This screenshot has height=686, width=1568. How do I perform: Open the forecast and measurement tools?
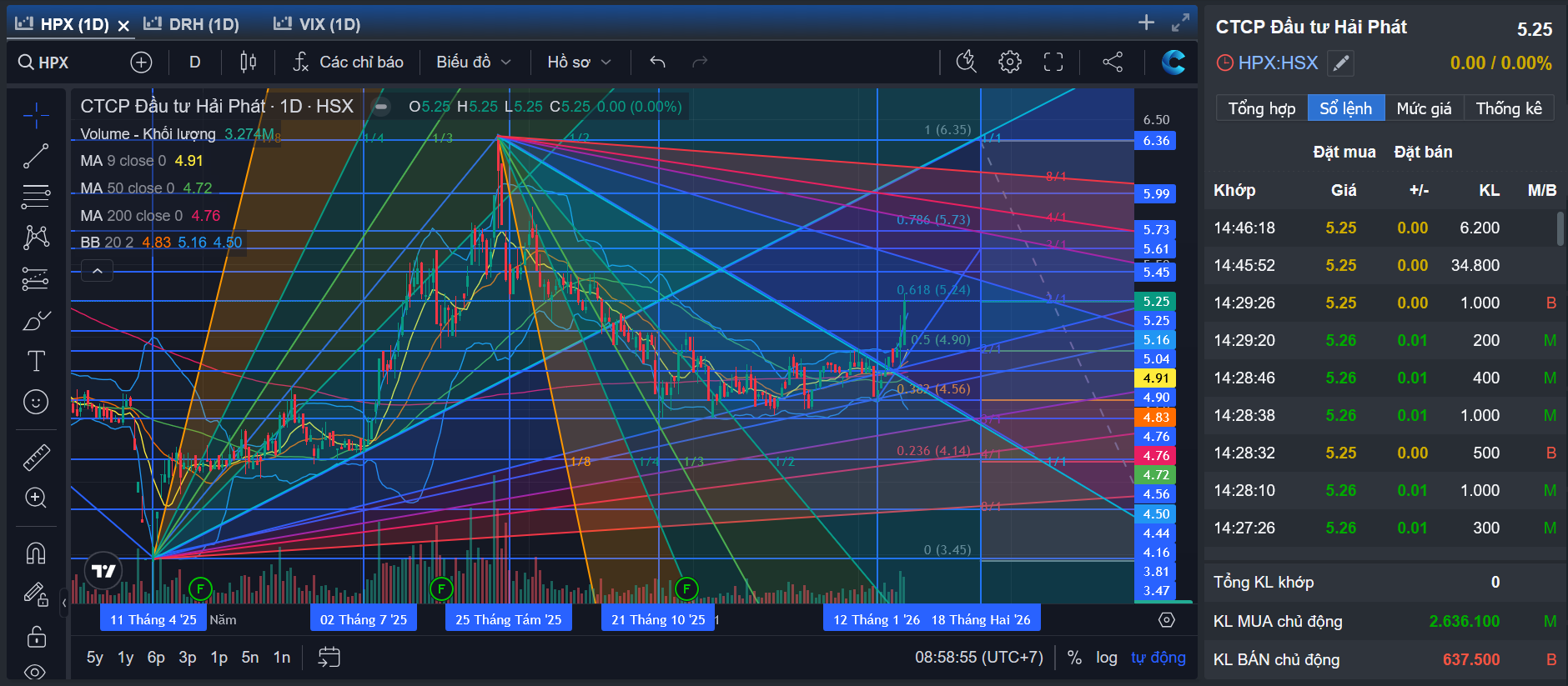coord(36,278)
